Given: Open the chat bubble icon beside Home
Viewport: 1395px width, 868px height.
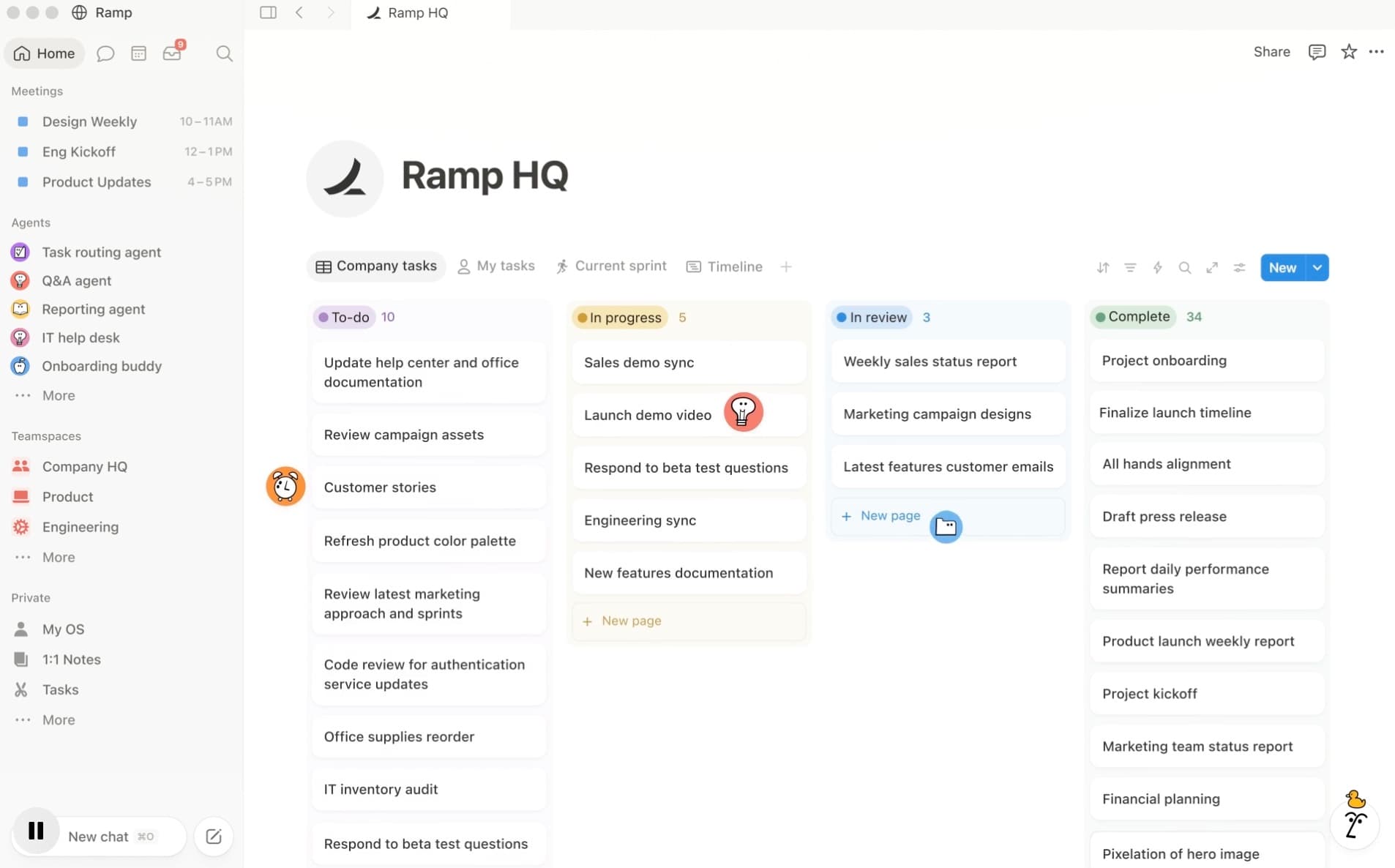Looking at the screenshot, I should point(105,53).
